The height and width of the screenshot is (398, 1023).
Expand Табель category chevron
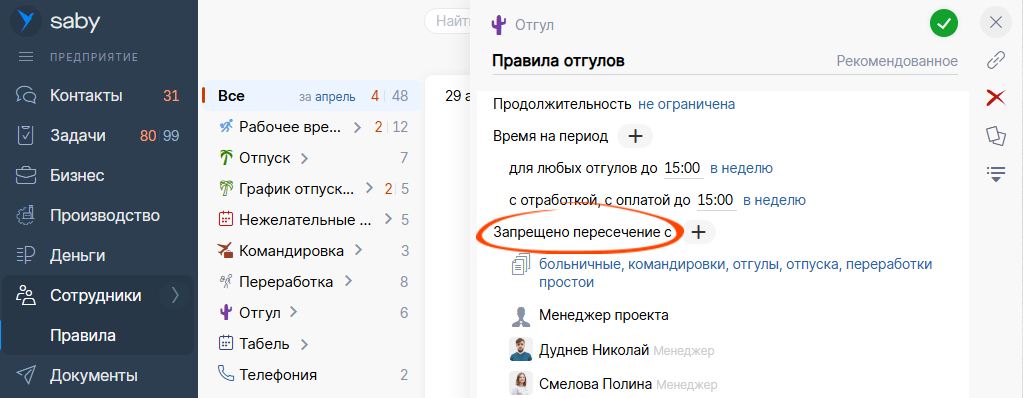(304, 344)
